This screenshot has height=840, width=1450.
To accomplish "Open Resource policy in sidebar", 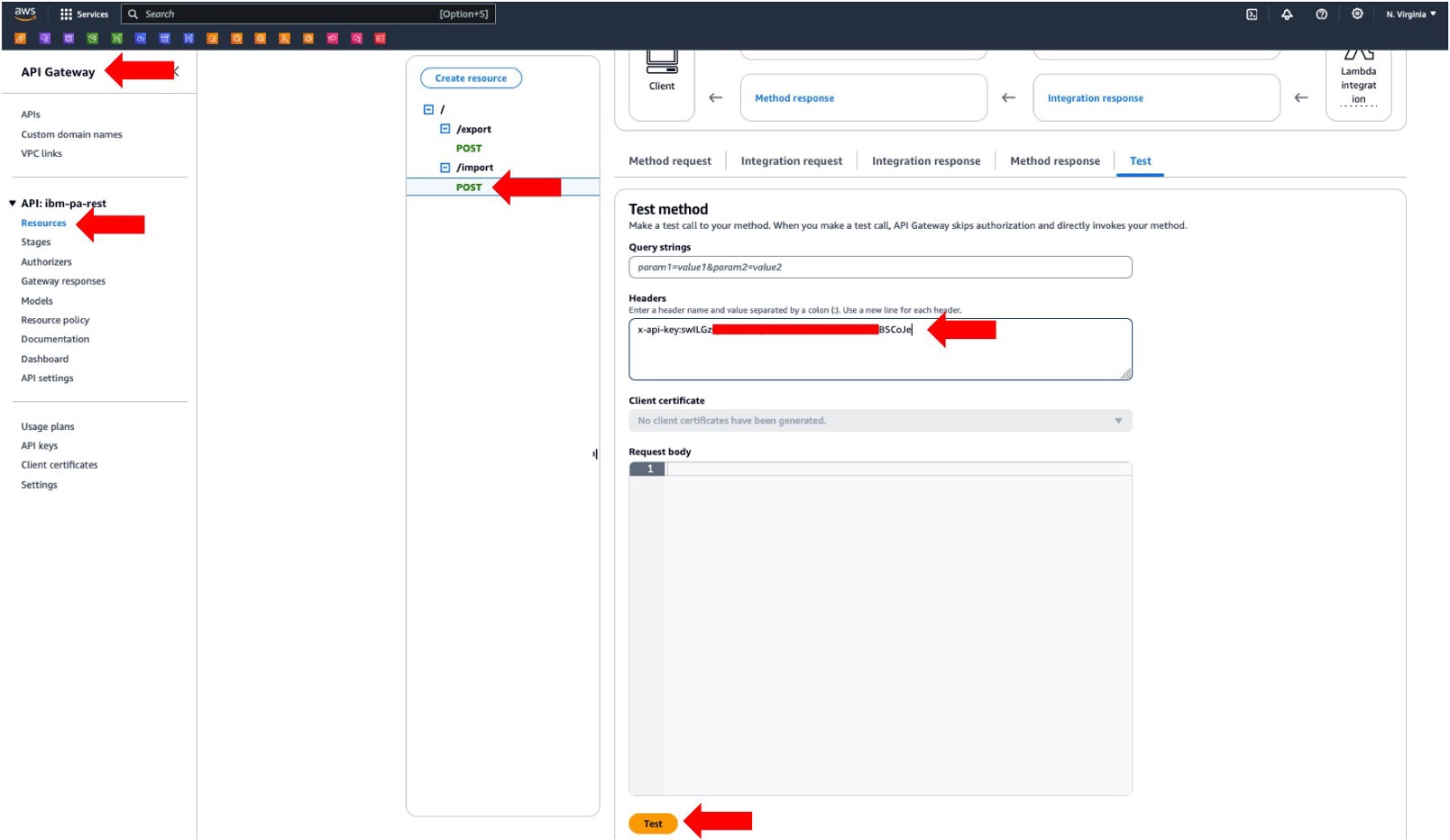I will click(x=55, y=320).
